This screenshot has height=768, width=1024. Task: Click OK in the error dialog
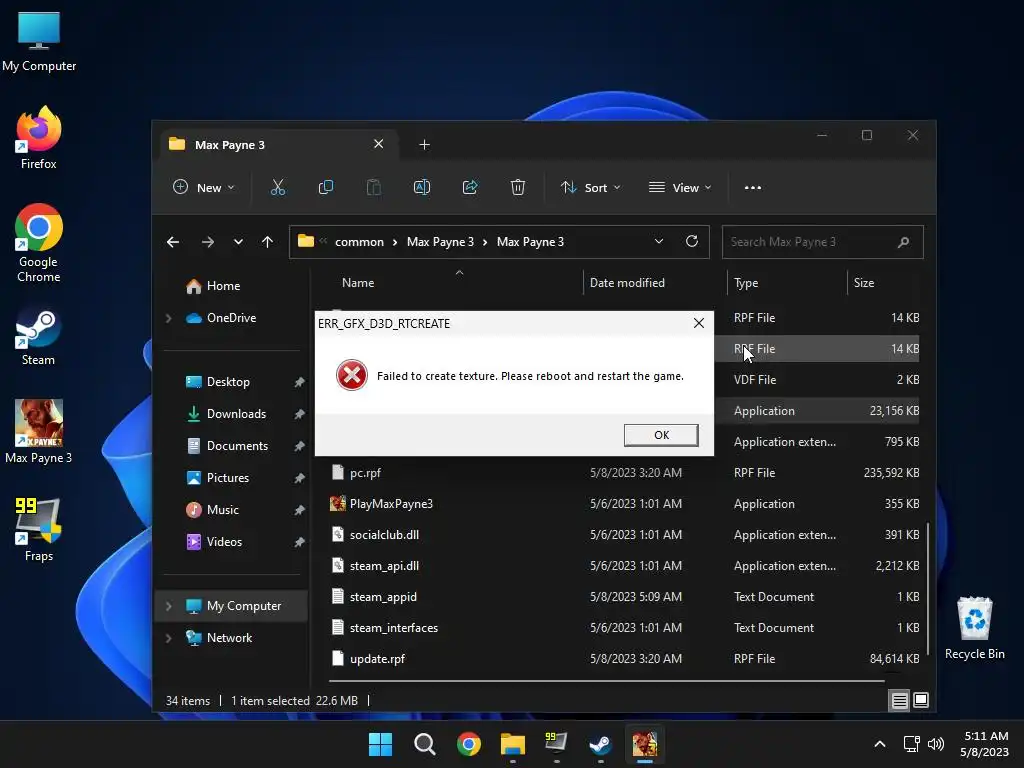pyautogui.click(x=661, y=435)
